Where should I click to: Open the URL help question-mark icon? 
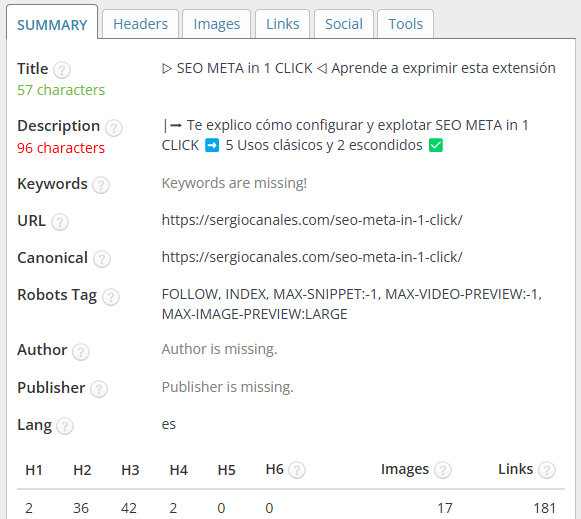(x=60, y=222)
